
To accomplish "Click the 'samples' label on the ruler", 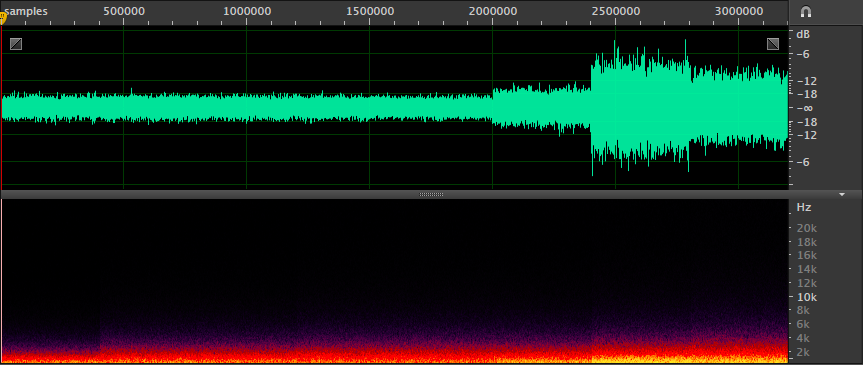I will [x=26, y=11].
